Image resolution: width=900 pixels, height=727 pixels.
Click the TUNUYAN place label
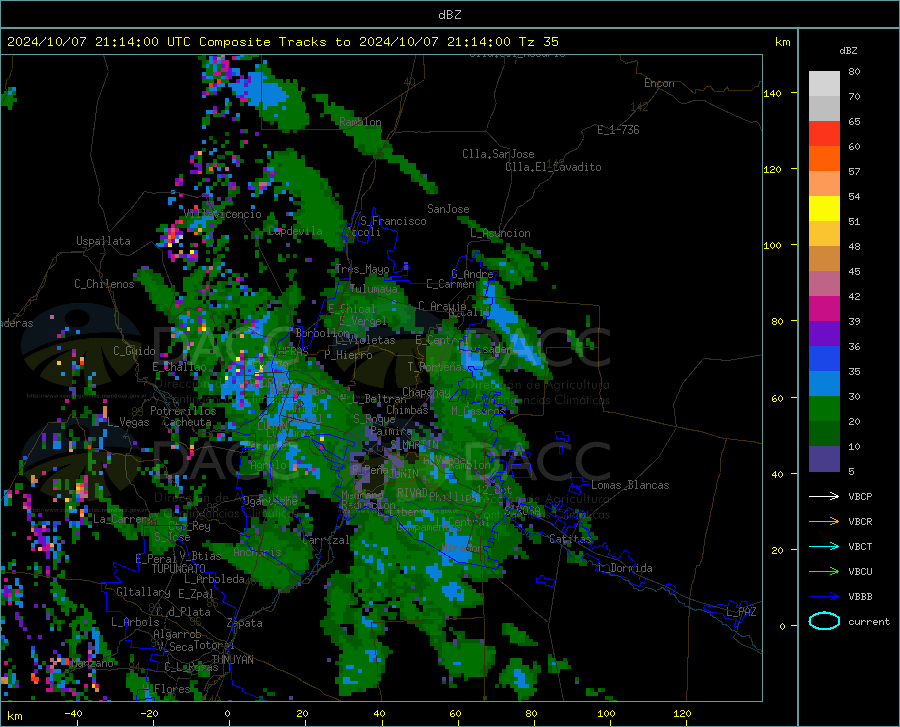(x=232, y=660)
